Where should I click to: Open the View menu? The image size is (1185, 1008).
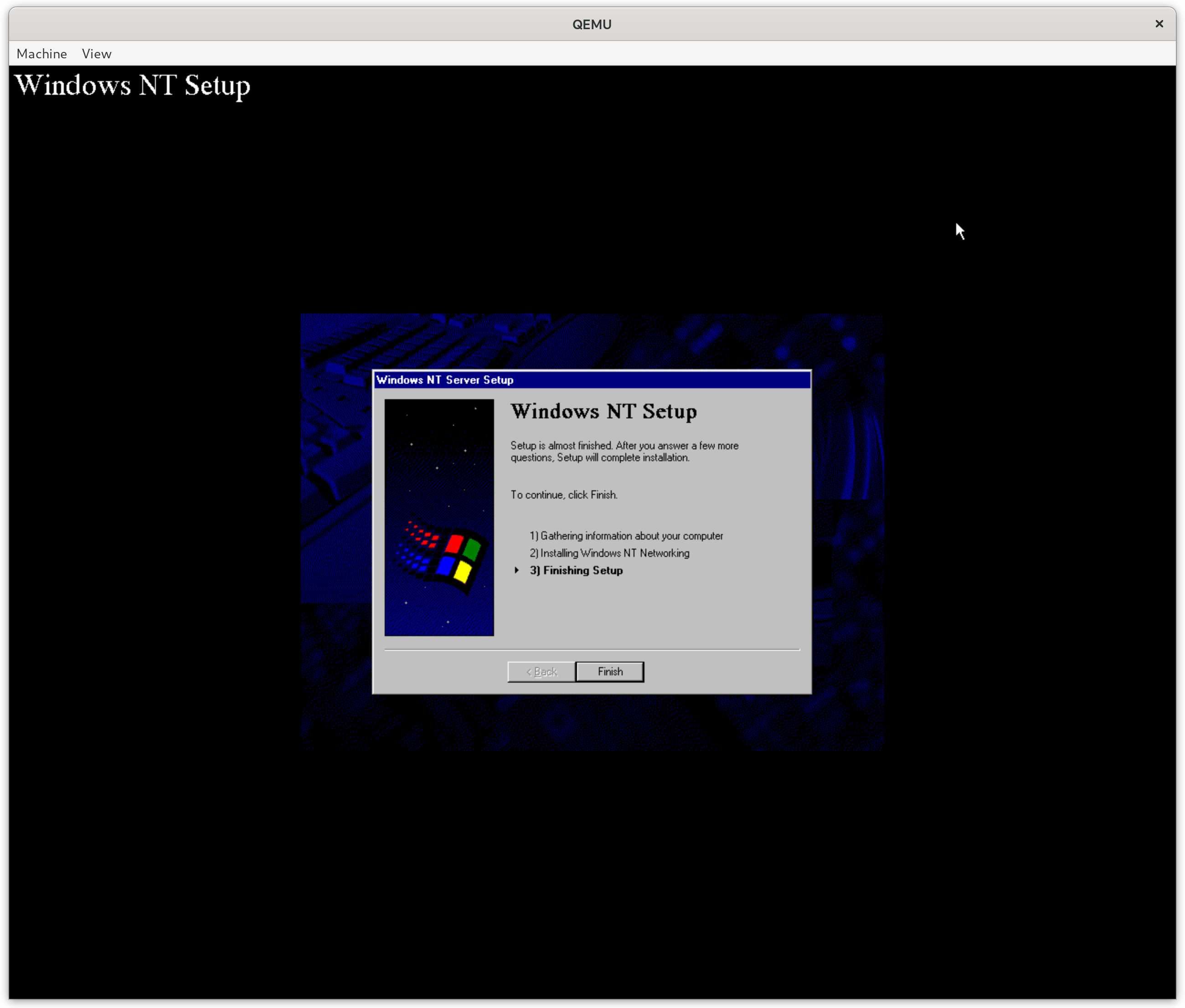coord(97,54)
